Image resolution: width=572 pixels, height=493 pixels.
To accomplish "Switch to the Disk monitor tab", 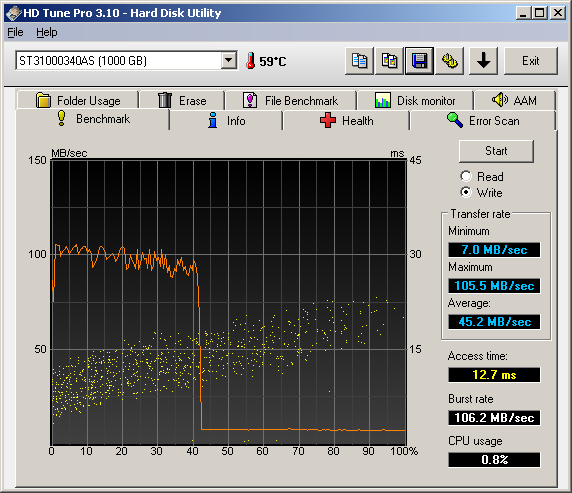I will click(415, 100).
